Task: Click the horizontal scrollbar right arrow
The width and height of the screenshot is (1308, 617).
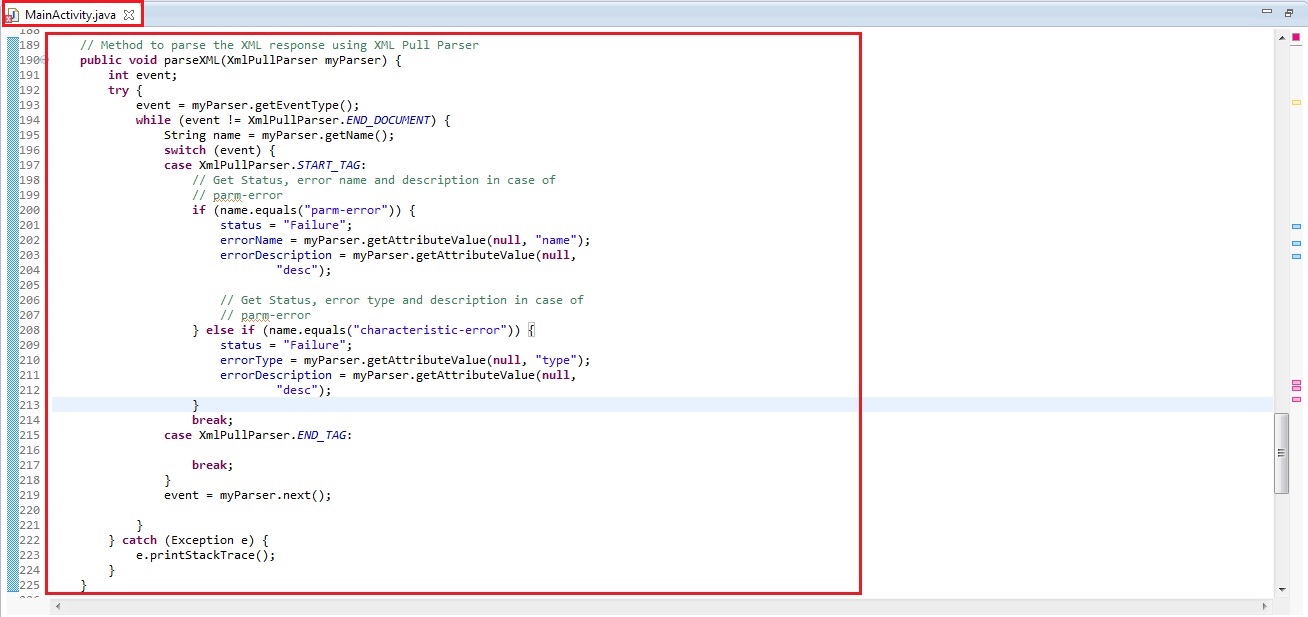Action: (1266, 606)
